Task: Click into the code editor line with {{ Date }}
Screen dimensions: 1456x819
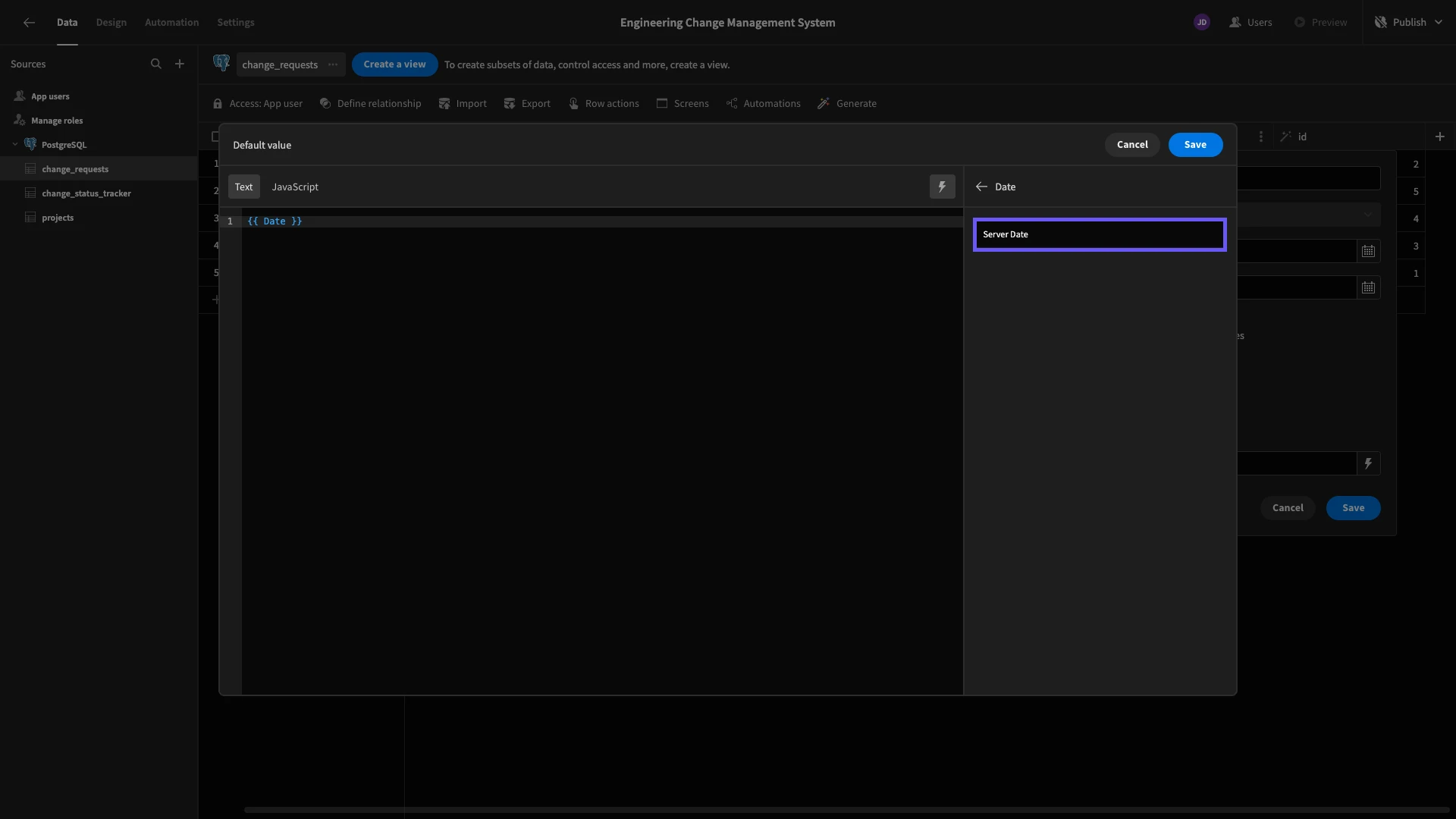Action: pos(602,221)
